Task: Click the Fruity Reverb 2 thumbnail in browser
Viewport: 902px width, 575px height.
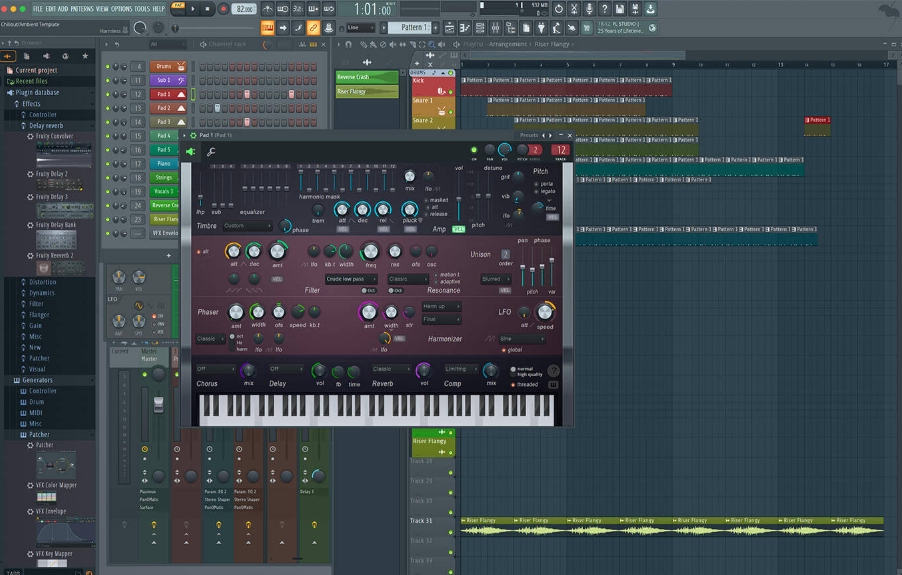Action: [x=60, y=268]
